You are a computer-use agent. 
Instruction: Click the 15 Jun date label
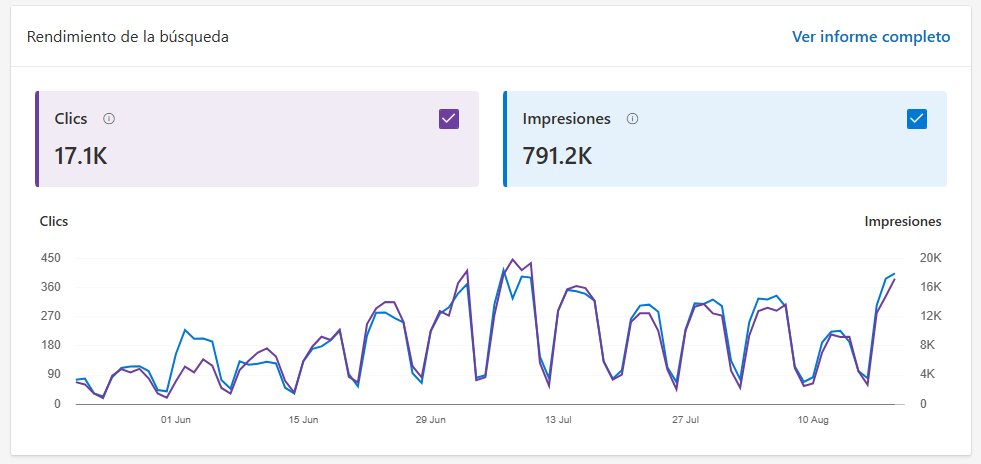[303, 420]
